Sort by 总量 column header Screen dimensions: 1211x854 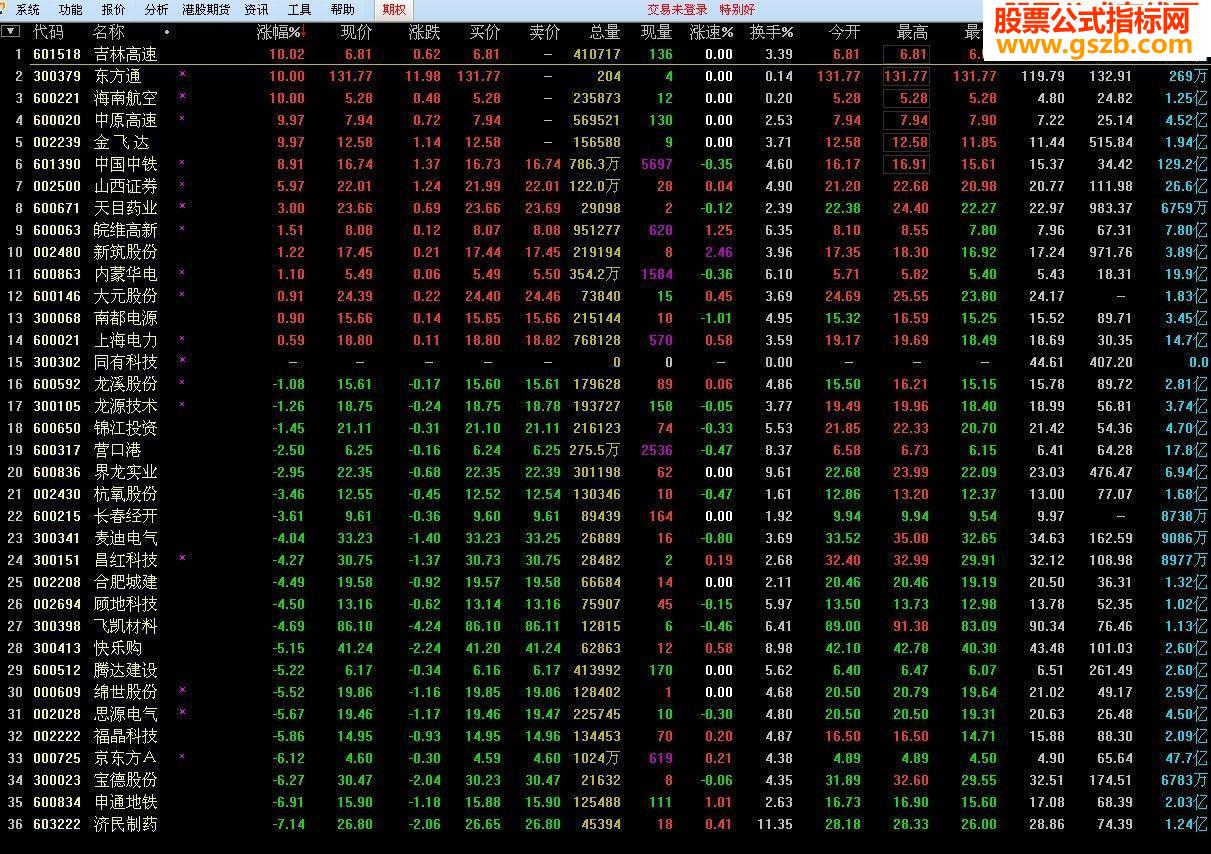pos(604,32)
